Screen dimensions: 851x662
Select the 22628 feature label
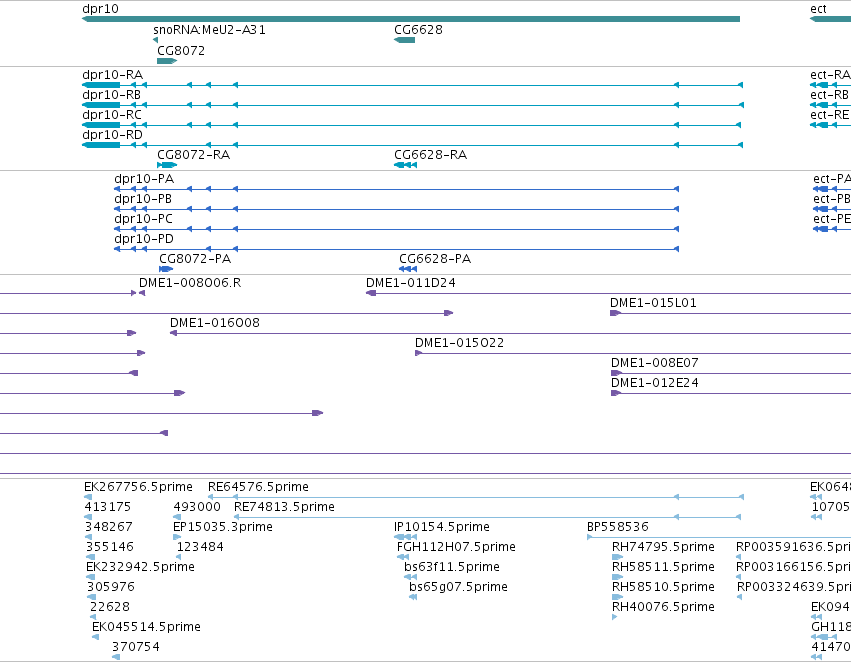pos(110,607)
